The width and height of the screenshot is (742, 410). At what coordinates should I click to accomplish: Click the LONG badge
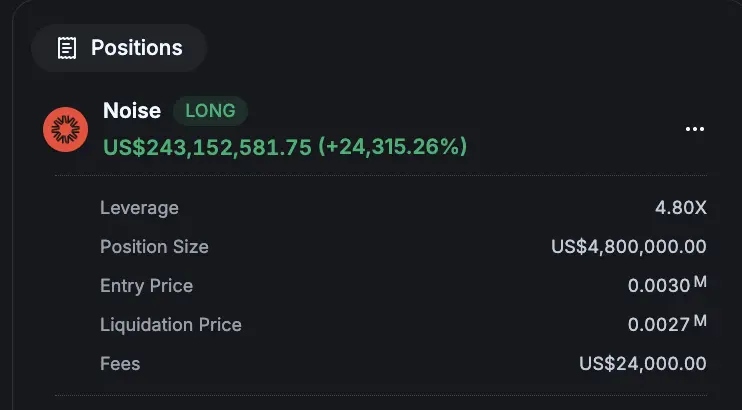click(x=210, y=111)
